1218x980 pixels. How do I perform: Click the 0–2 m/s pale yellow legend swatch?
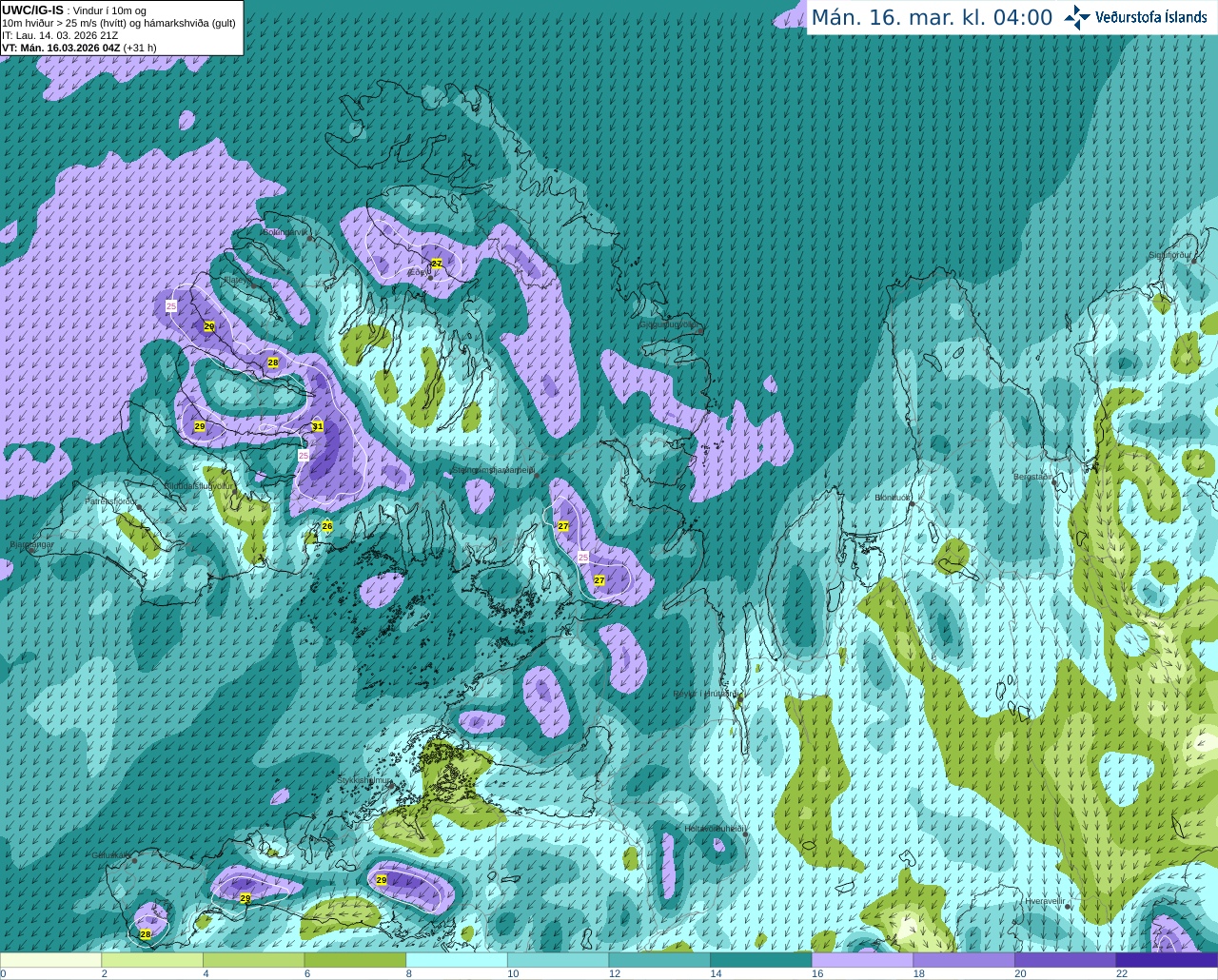50,960
